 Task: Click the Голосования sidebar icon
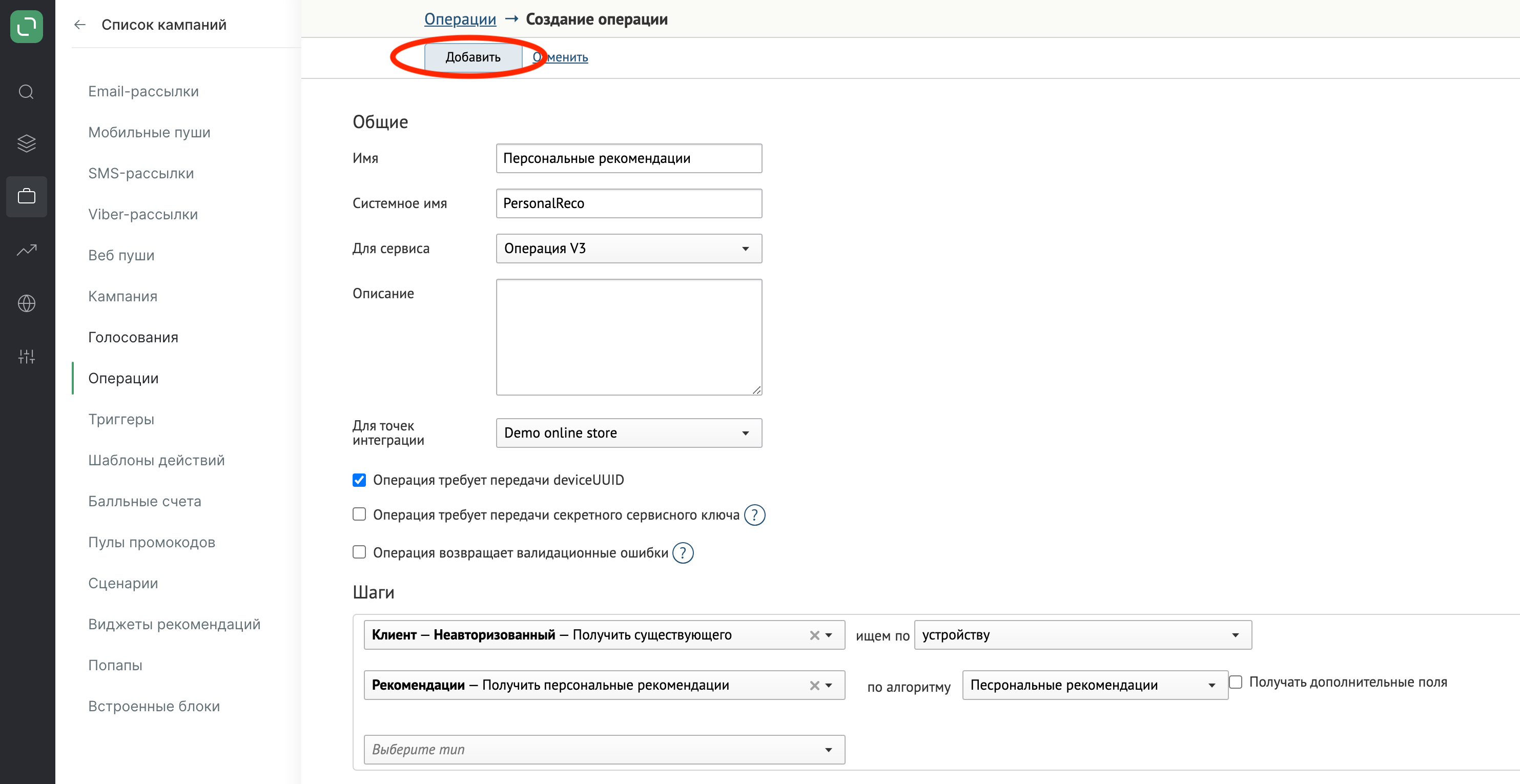pos(133,337)
